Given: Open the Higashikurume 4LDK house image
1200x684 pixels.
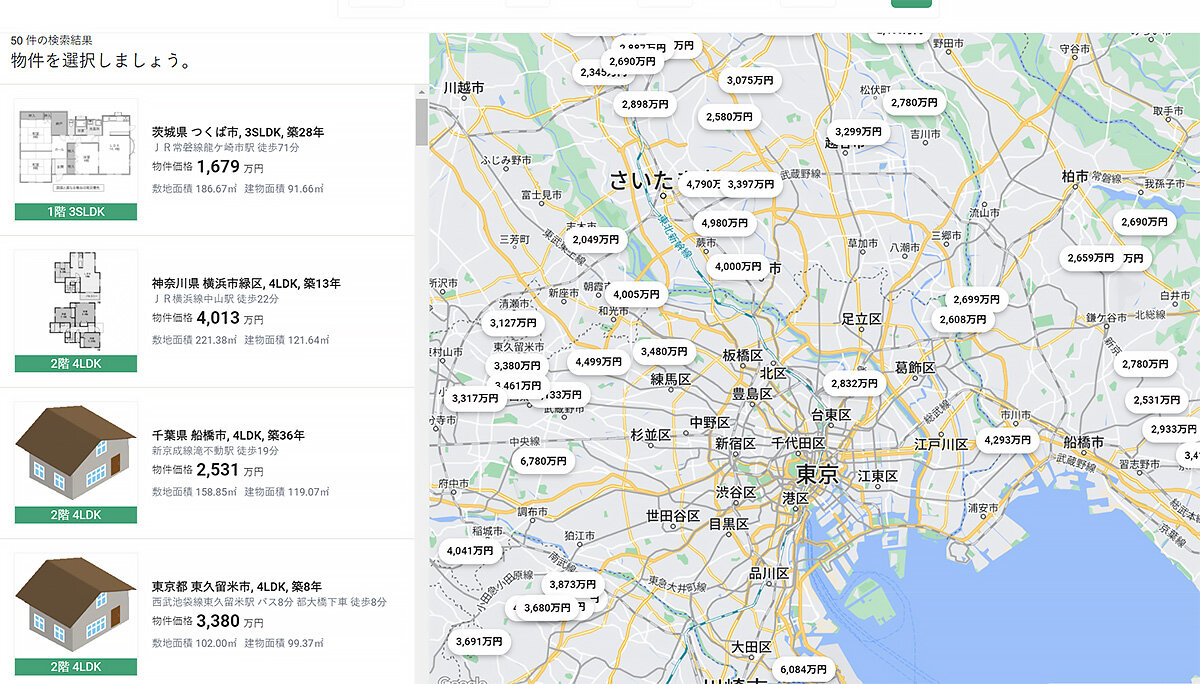Looking at the screenshot, I should 76,607.
